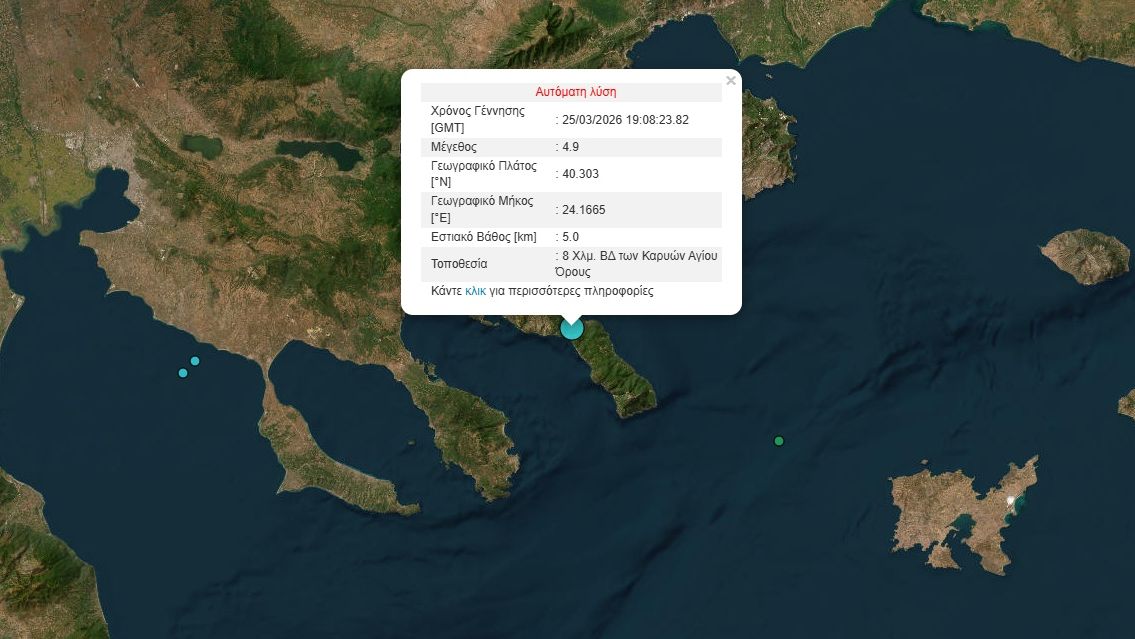Click the large teal earthquake marker below popup
This screenshot has height=639, width=1135.
[572, 328]
